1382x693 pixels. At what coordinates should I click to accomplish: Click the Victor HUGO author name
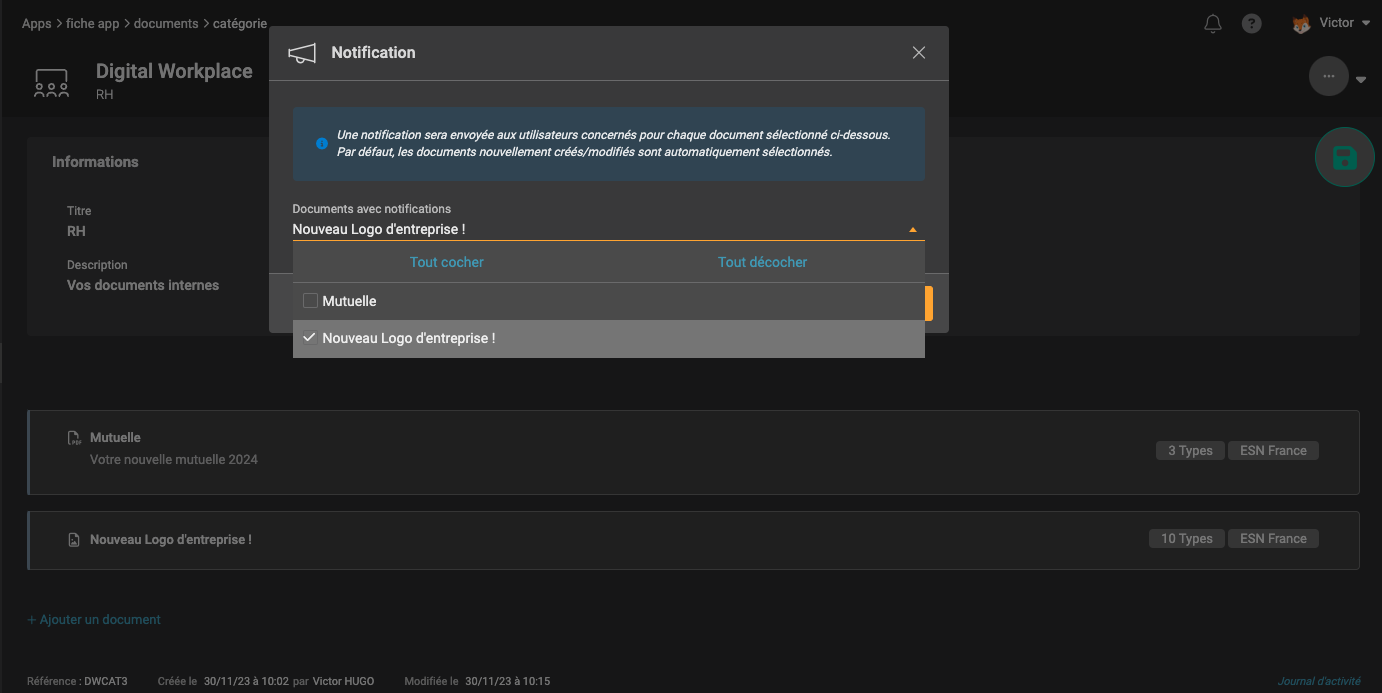coord(343,682)
